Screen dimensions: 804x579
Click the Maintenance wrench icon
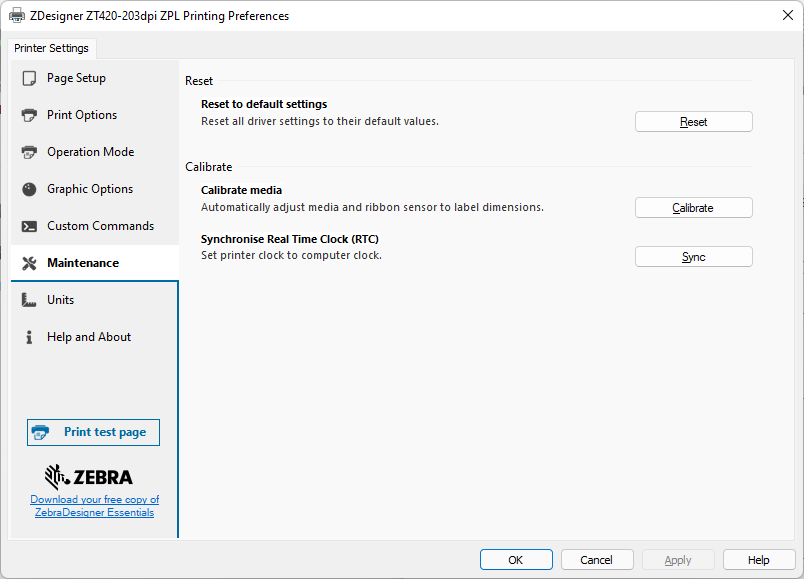(29, 263)
